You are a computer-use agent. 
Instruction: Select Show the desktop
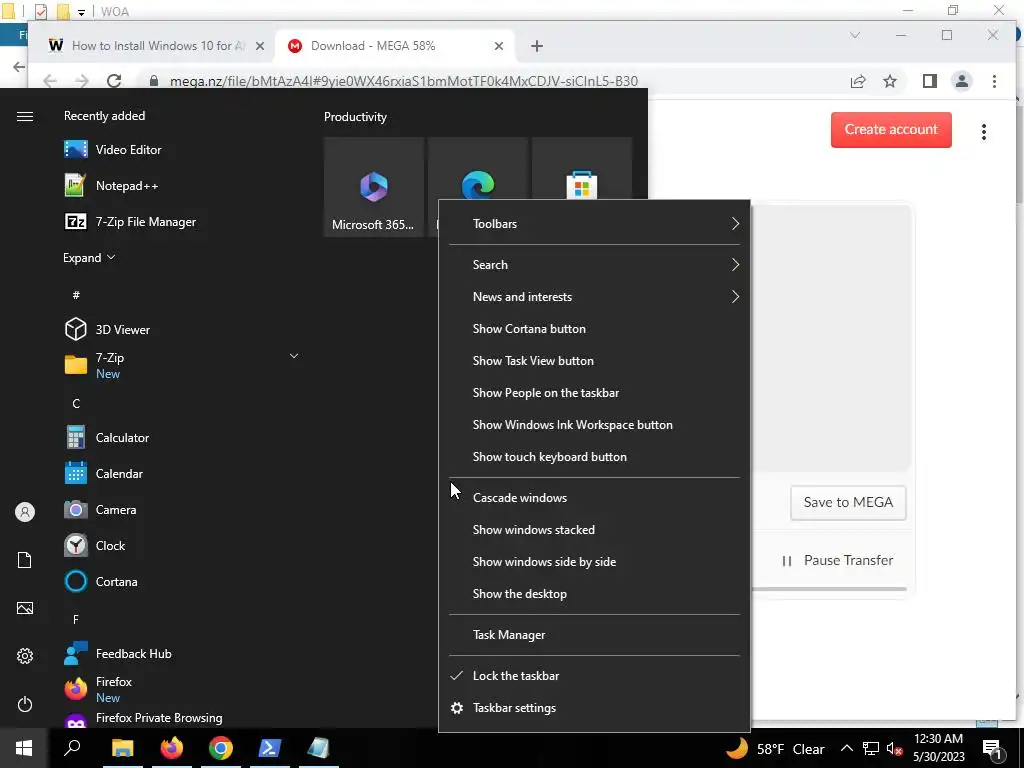click(519, 594)
